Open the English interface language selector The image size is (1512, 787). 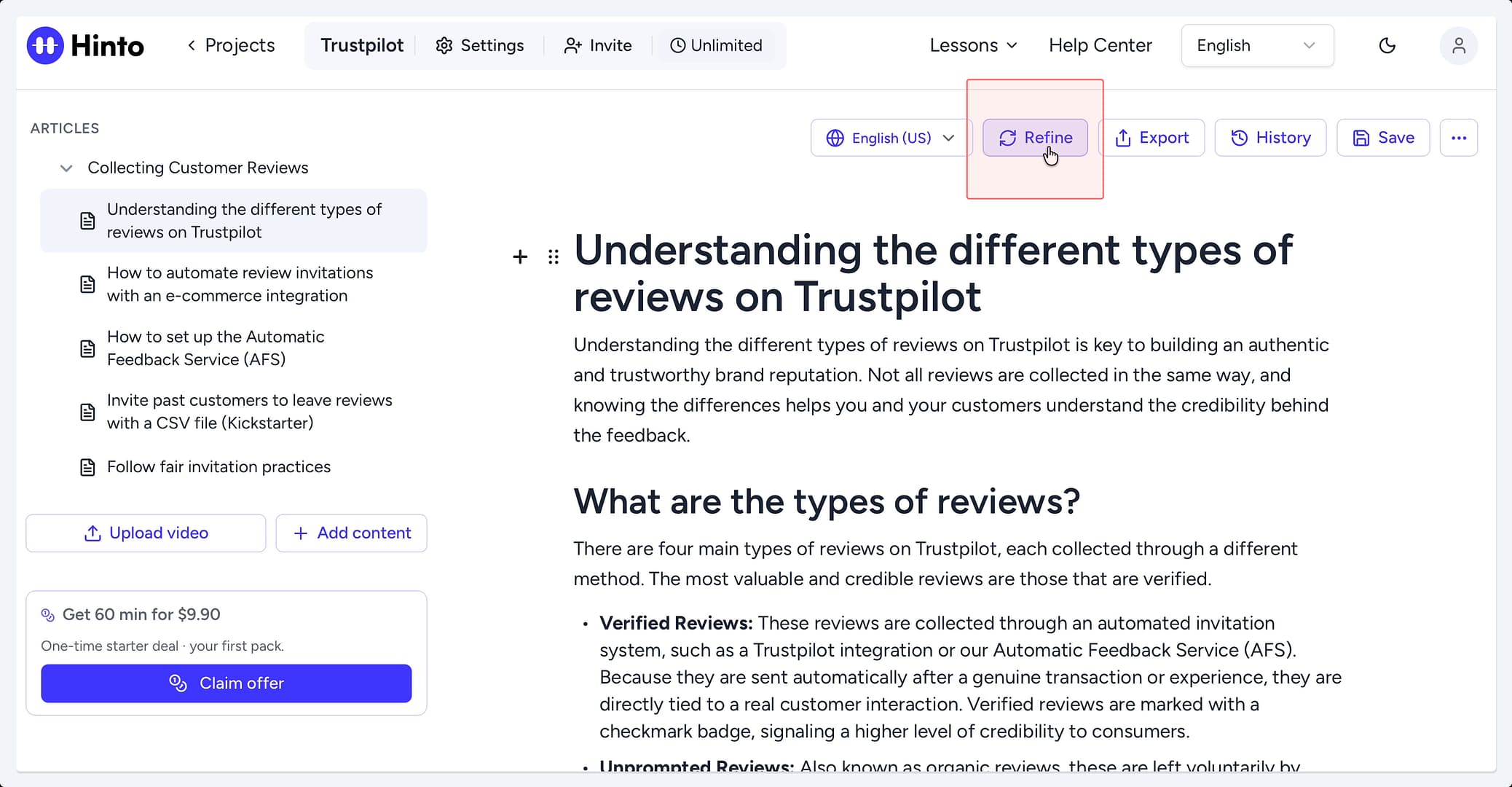pyautogui.click(x=1257, y=45)
